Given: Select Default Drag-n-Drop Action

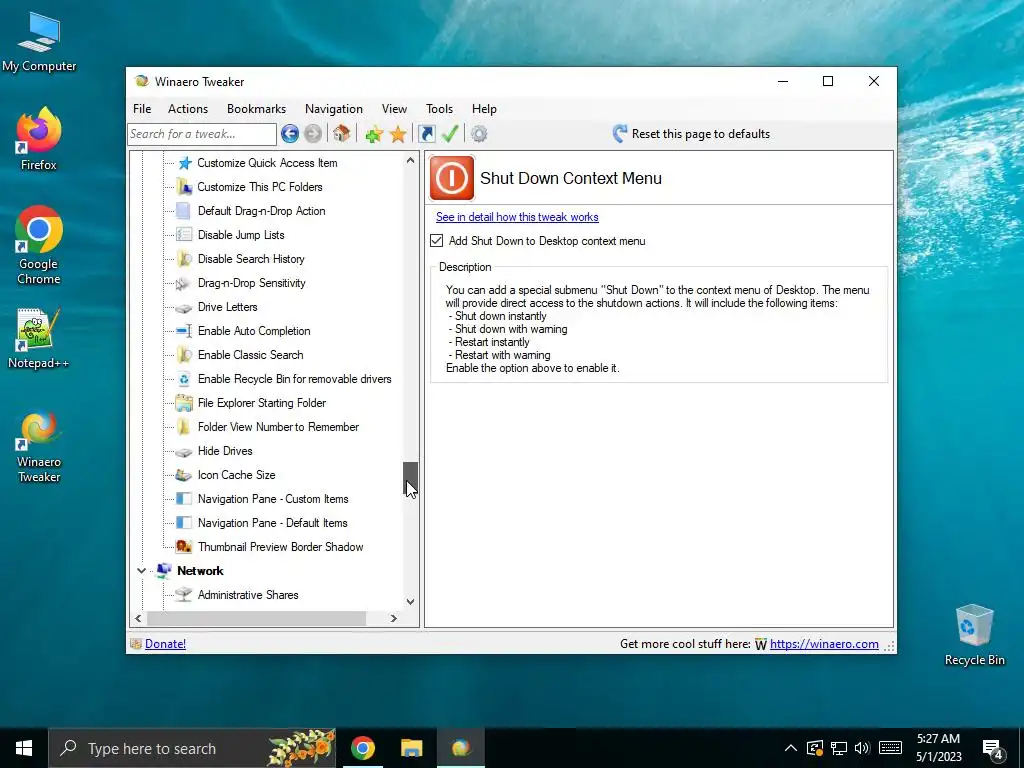Looking at the screenshot, I should [261, 211].
